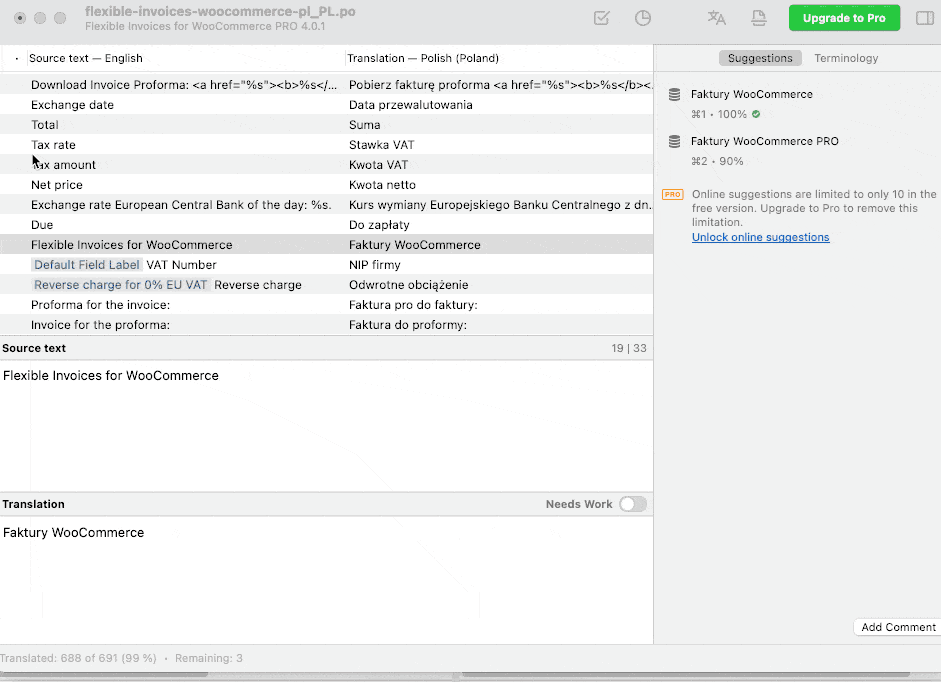Toggle the Needs Work switch
This screenshot has height=682, width=941.
click(633, 504)
